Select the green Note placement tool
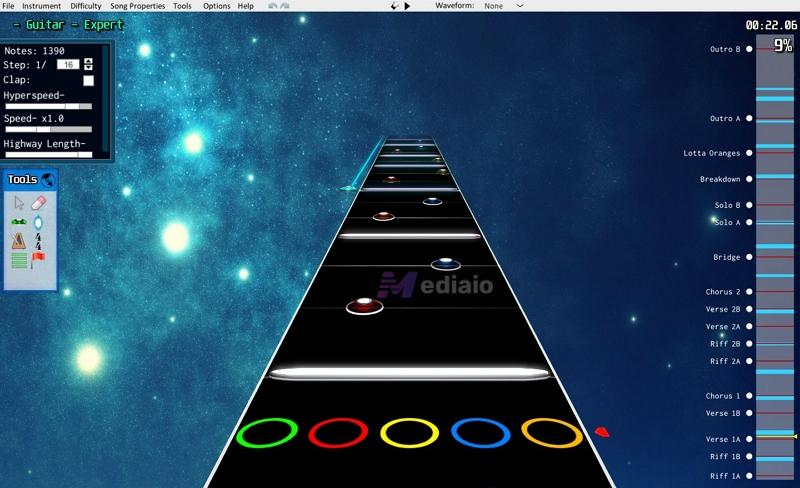 tap(19, 222)
